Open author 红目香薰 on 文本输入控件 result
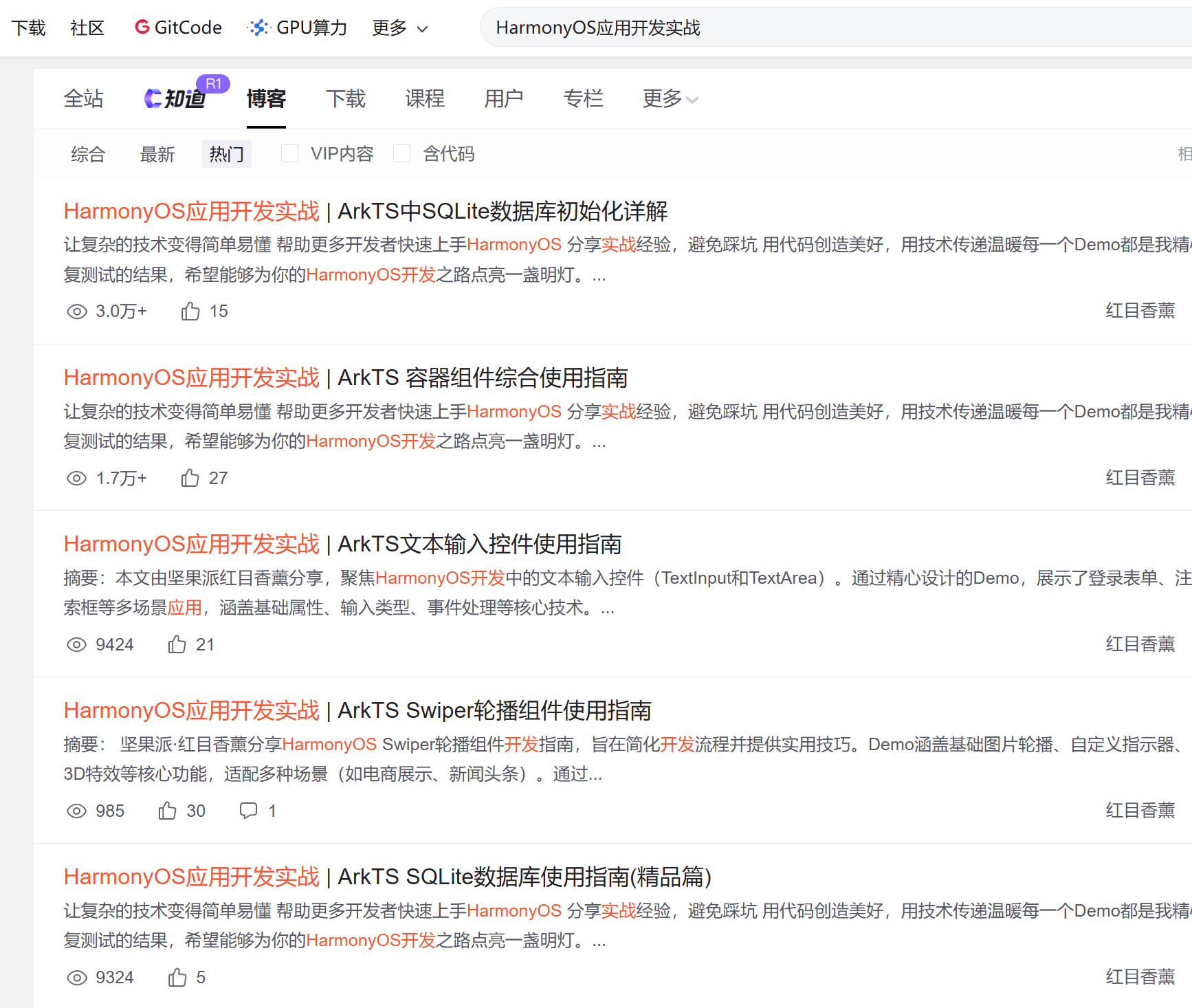 coord(1140,644)
